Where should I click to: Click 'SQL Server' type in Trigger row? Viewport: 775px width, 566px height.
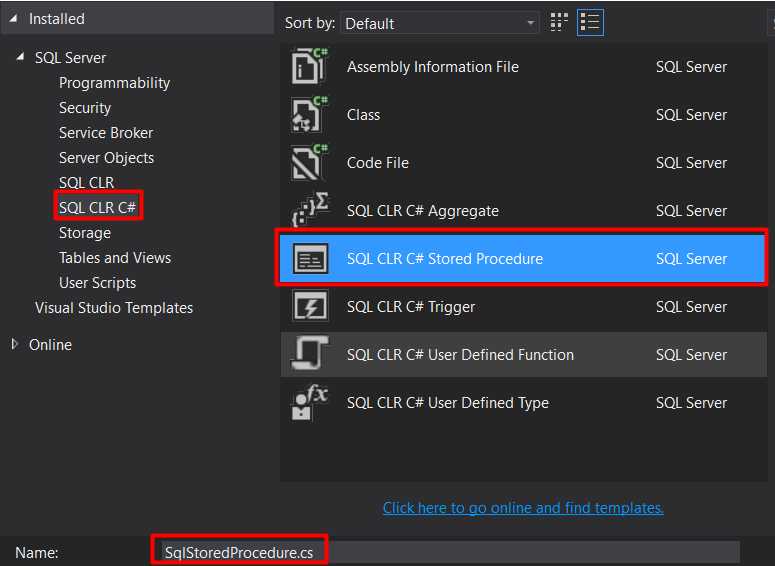tap(691, 306)
